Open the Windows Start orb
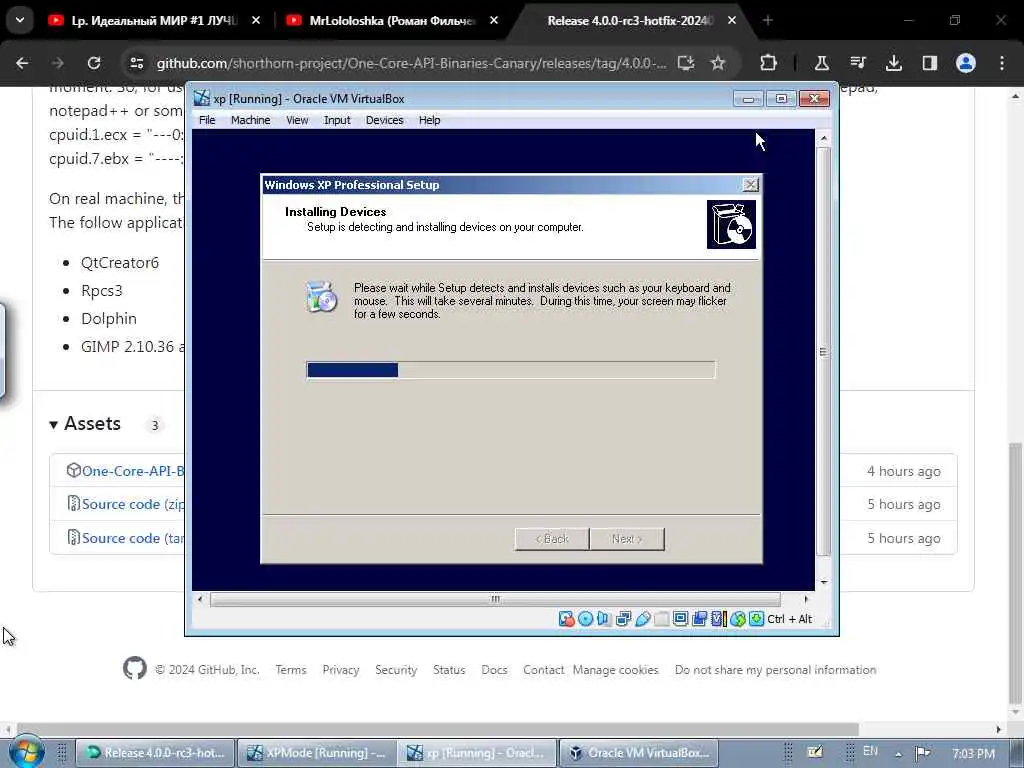This screenshot has width=1024, height=768. click(26, 752)
